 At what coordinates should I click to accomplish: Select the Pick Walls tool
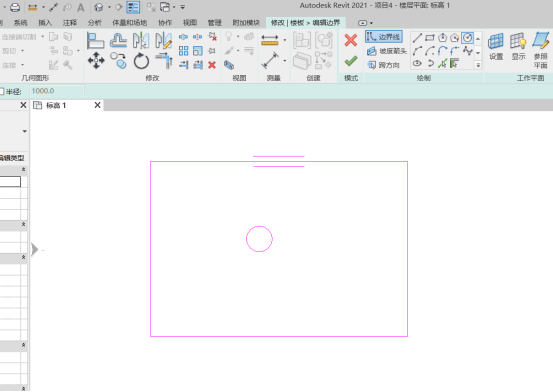(455, 64)
